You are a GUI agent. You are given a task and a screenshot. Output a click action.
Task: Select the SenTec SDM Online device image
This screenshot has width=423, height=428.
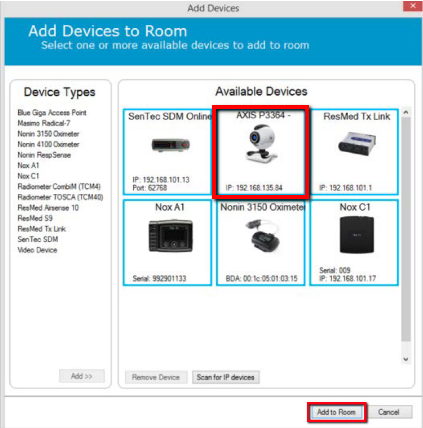tap(171, 145)
